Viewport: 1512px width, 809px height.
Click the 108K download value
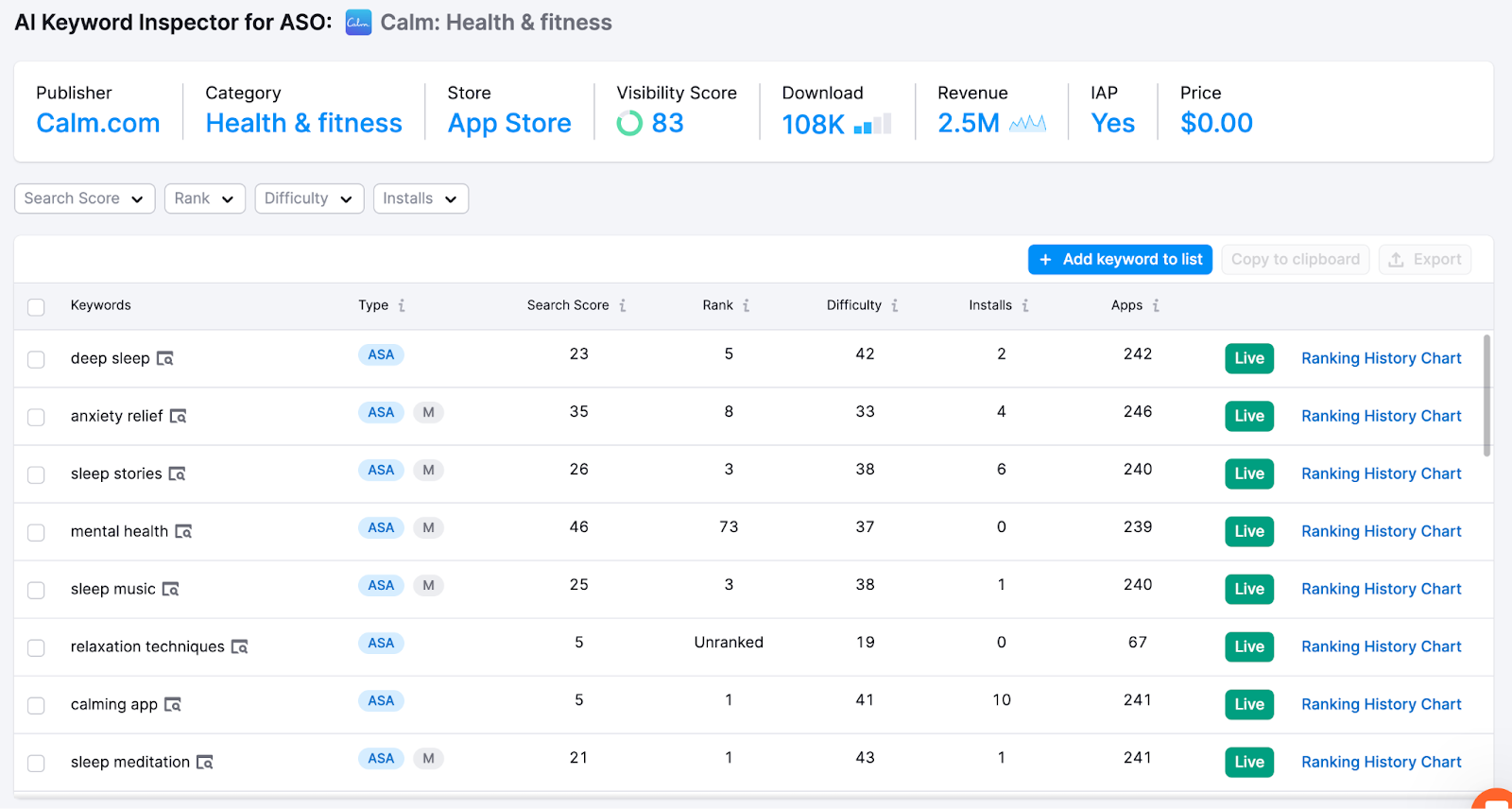click(814, 124)
